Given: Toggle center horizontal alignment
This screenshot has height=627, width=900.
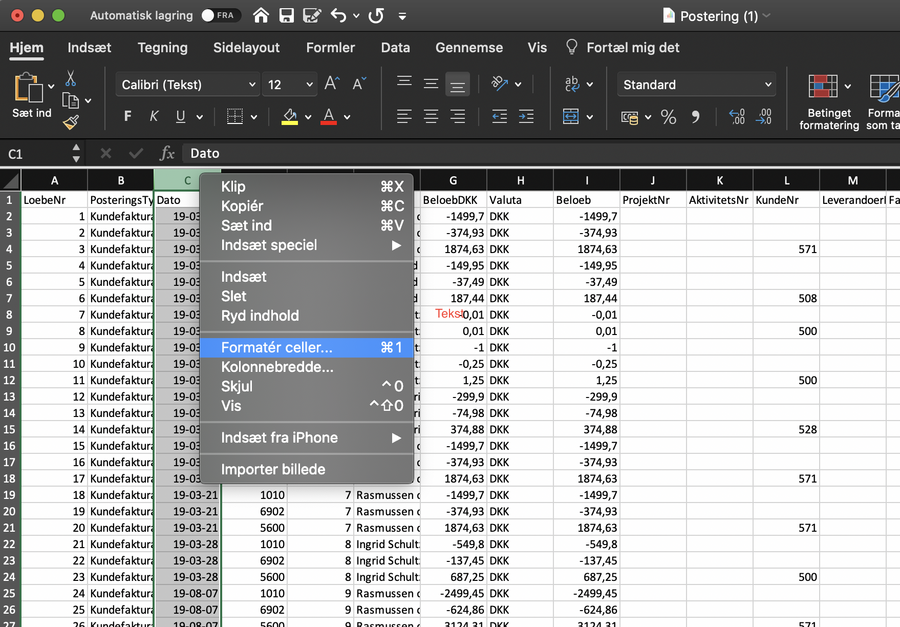Looking at the screenshot, I should click(431, 117).
